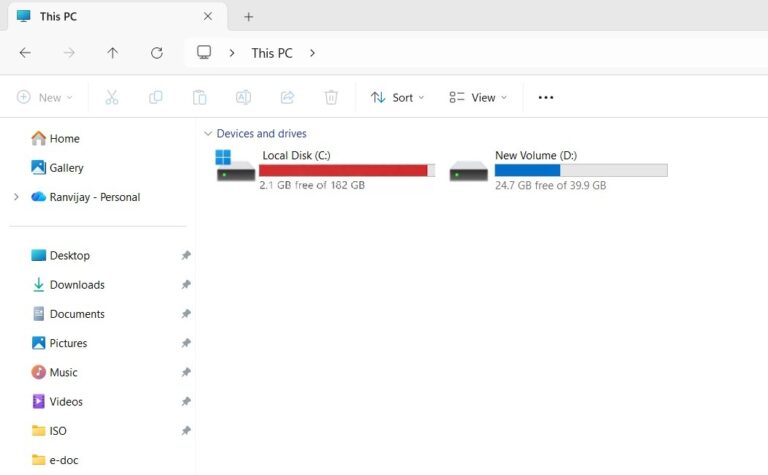Expand chevron after This PC breadcrumb
Viewport: 768px width, 475px height.
click(312, 53)
